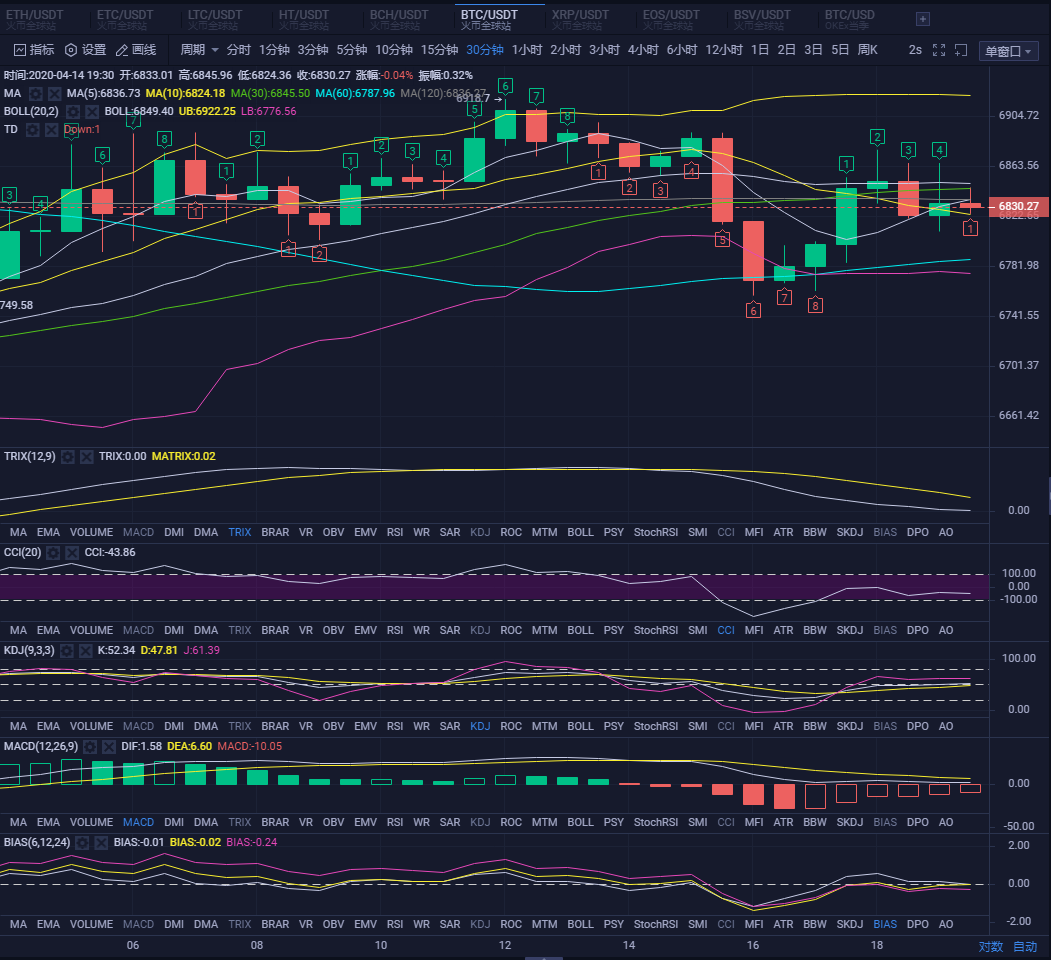Viewport: 1051px width, 960px height.
Task: Close the BIAS(6,12,24) panel
Action: pos(101,843)
